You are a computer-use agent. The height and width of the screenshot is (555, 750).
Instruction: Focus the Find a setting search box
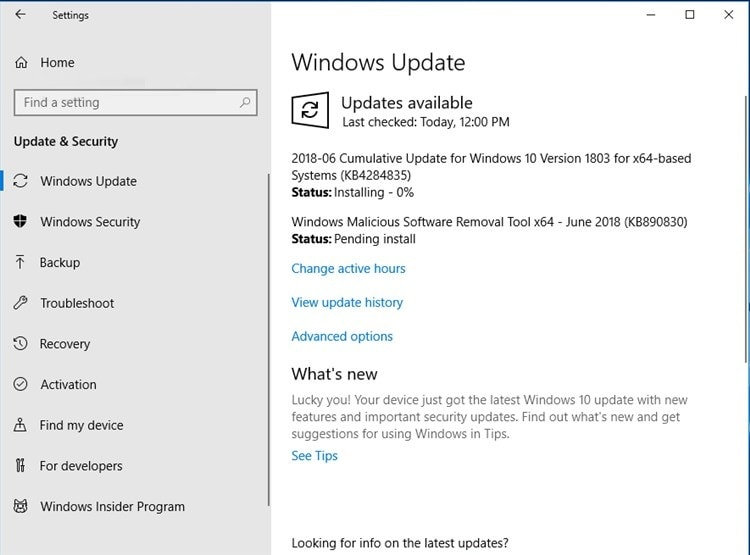[x=135, y=102]
